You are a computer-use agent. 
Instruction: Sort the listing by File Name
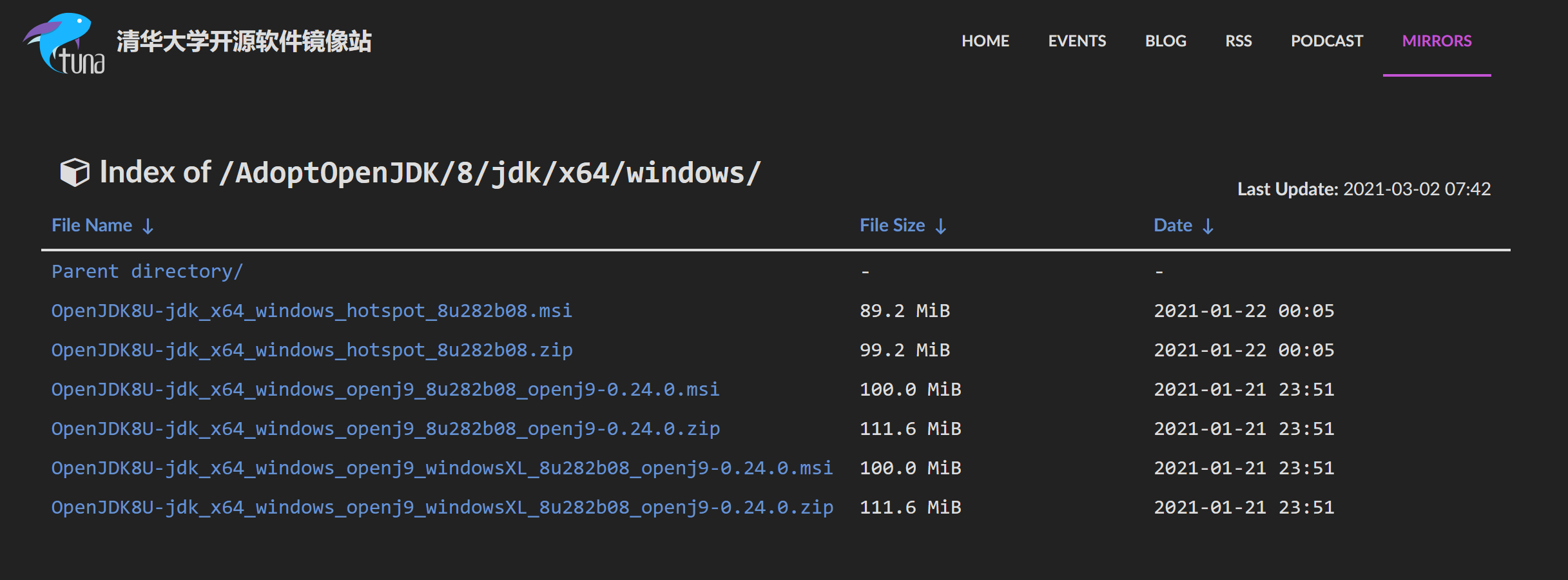click(x=92, y=226)
